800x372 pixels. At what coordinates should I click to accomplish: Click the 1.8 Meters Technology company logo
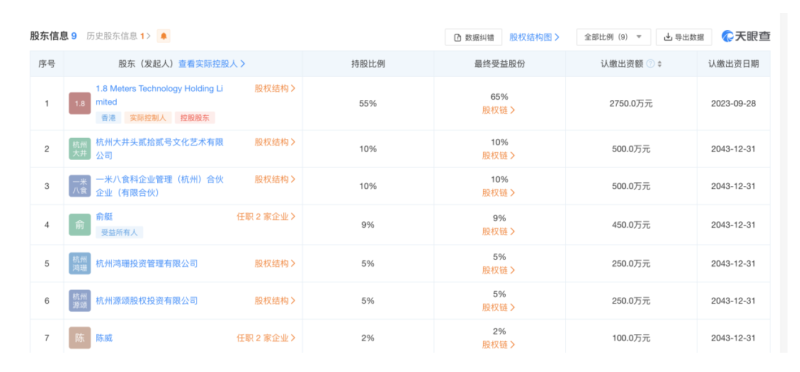80,104
